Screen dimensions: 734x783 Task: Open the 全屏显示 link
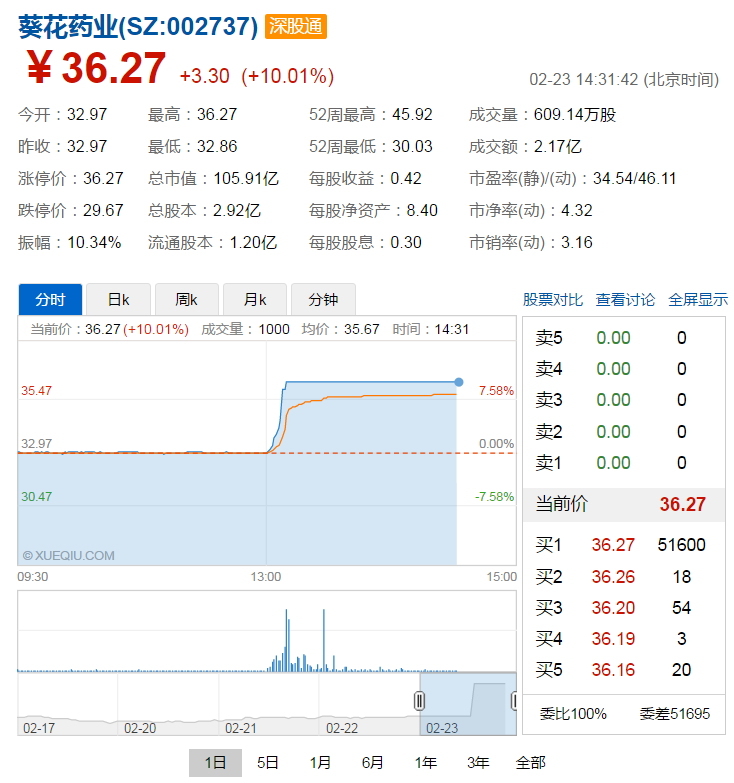pyautogui.click(x=698, y=300)
